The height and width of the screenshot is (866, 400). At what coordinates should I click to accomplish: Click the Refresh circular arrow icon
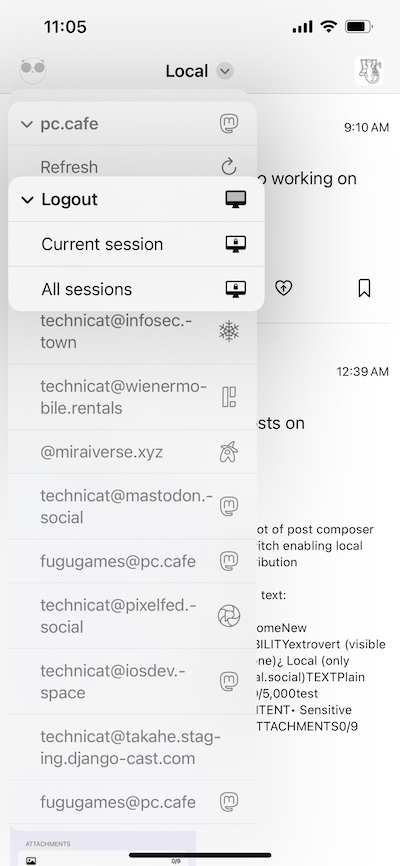point(229,167)
